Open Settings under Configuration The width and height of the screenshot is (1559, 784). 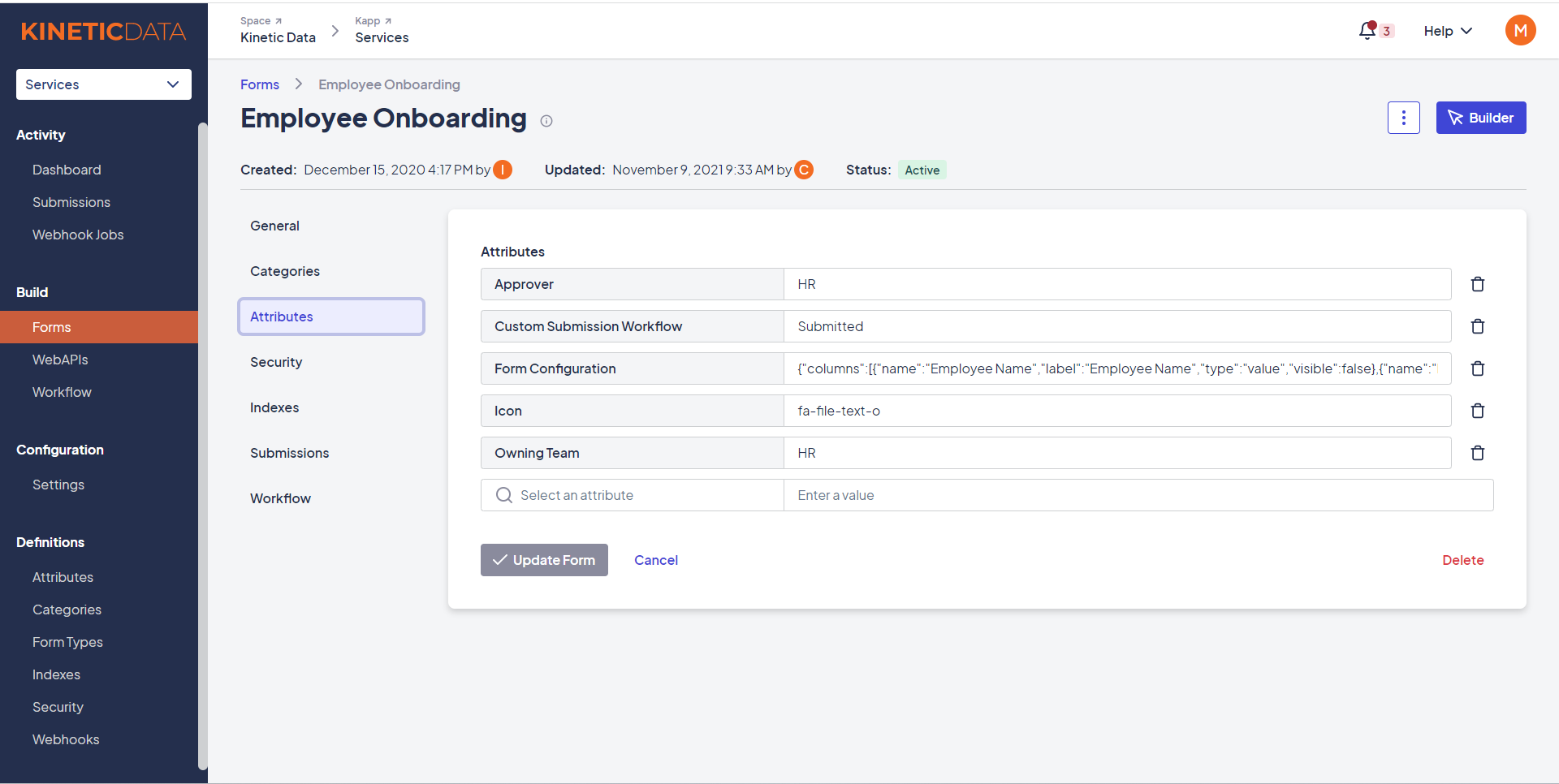click(58, 485)
